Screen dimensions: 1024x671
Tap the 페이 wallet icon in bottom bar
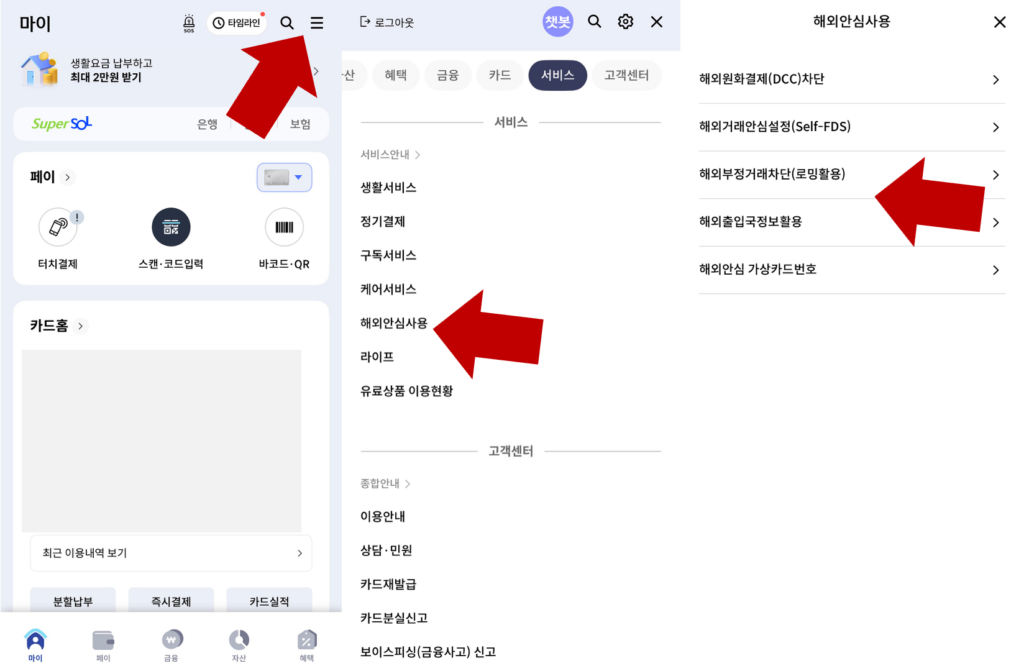point(102,645)
